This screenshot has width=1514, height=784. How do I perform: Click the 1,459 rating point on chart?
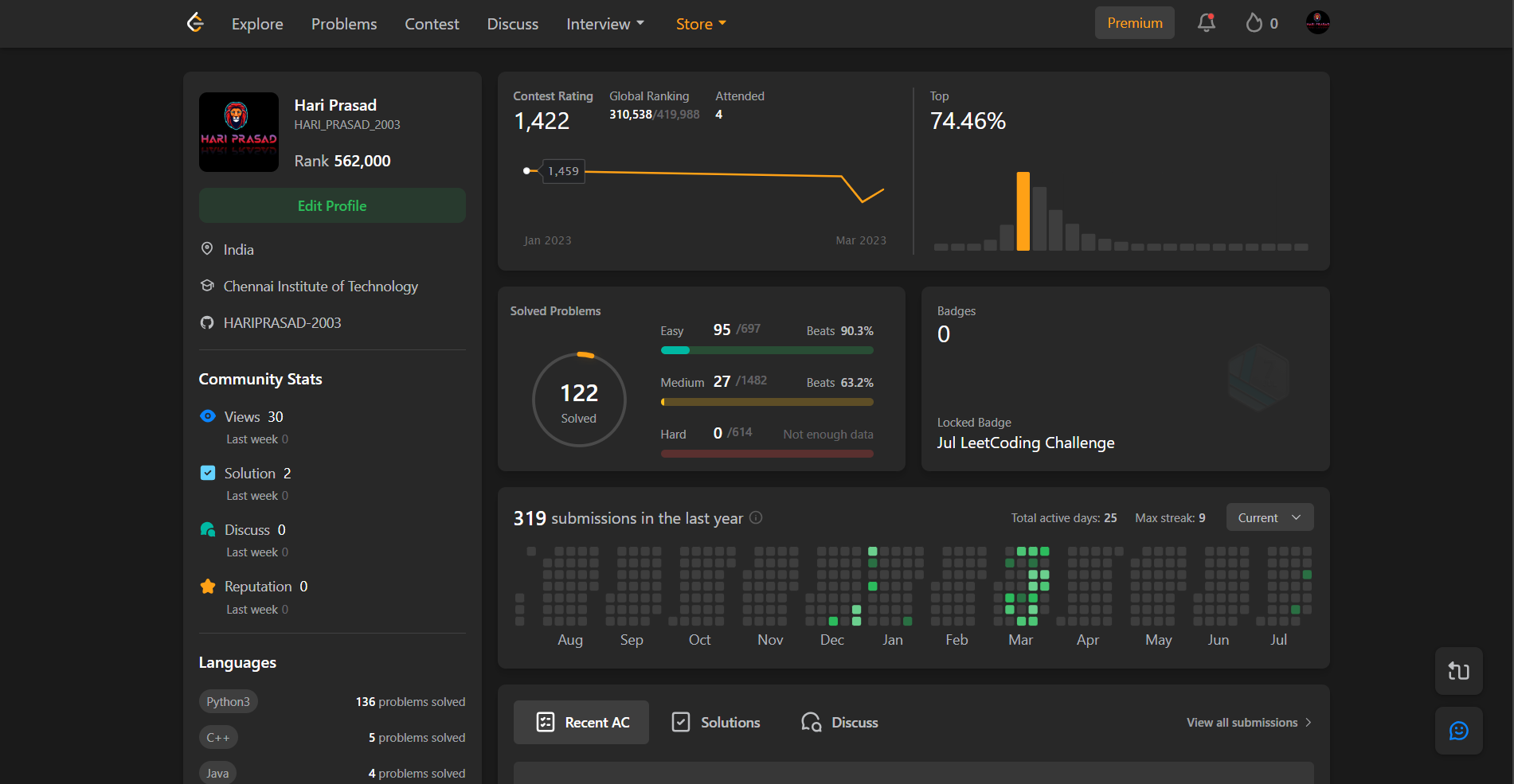click(527, 171)
